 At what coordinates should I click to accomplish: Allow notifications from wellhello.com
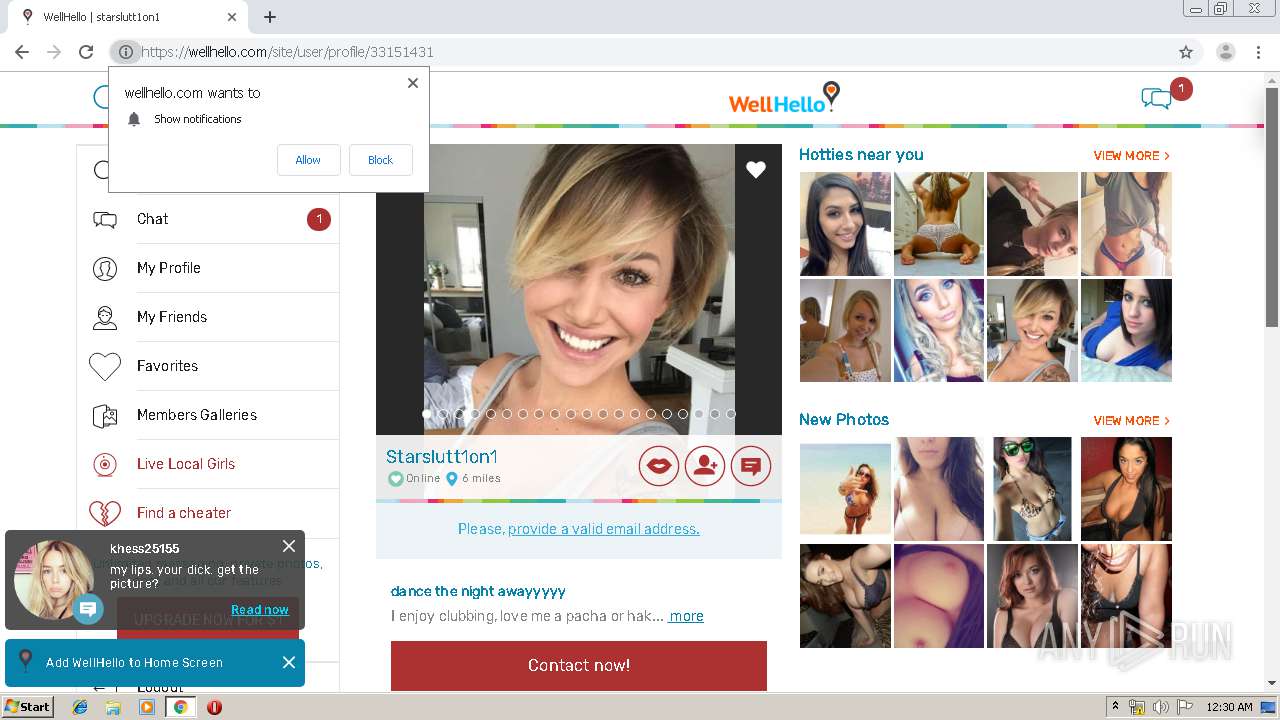308,160
